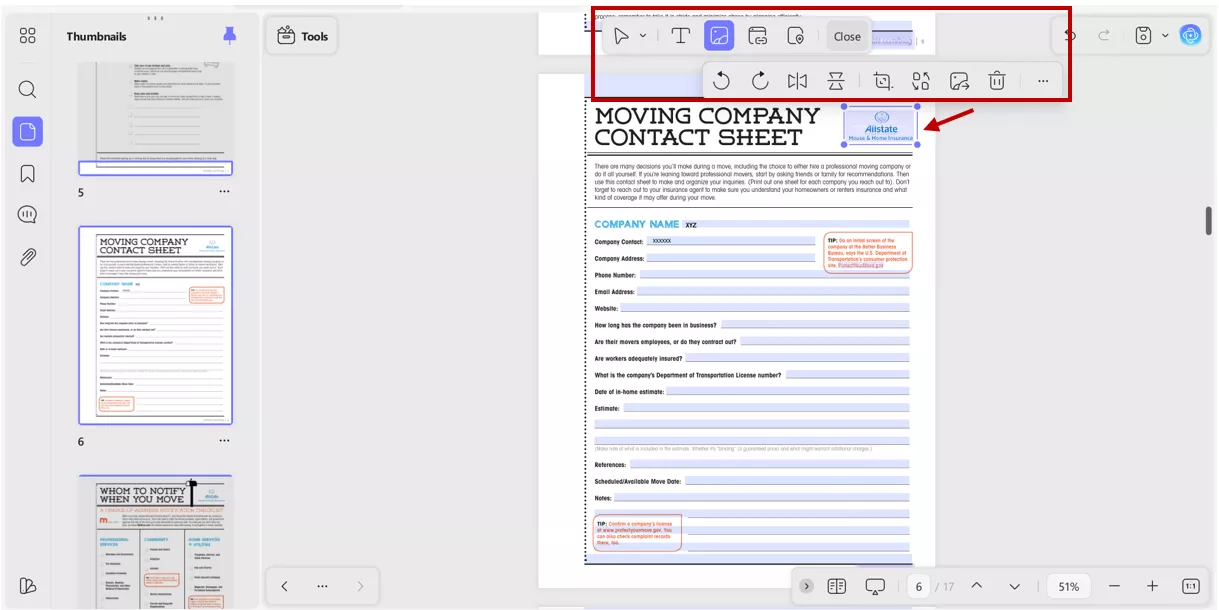
Task: Open the Comments panel in sidebar
Action: 28,215
